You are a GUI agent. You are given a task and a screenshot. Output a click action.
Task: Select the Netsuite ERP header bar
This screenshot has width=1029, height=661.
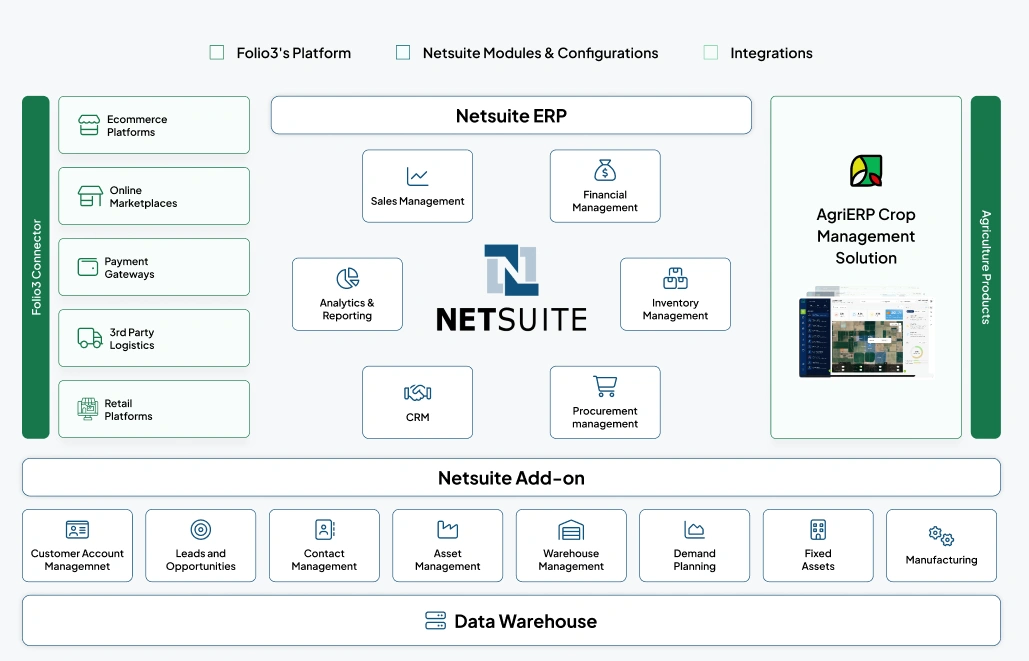pyautogui.click(x=511, y=115)
